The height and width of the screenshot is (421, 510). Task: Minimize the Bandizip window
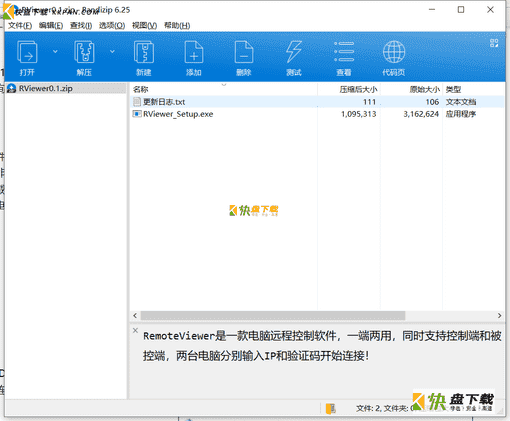pos(432,10)
